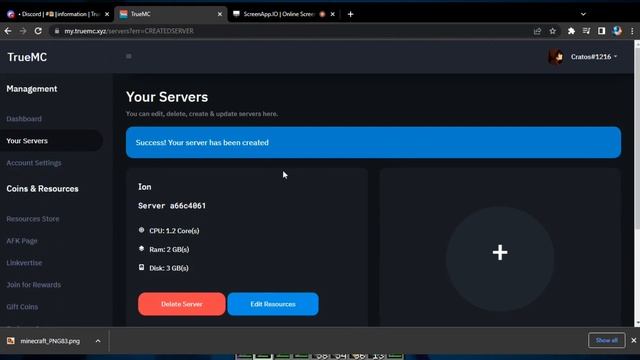Click the share page icon in address bar
The width and height of the screenshot is (640, 360).
[537, 31]
